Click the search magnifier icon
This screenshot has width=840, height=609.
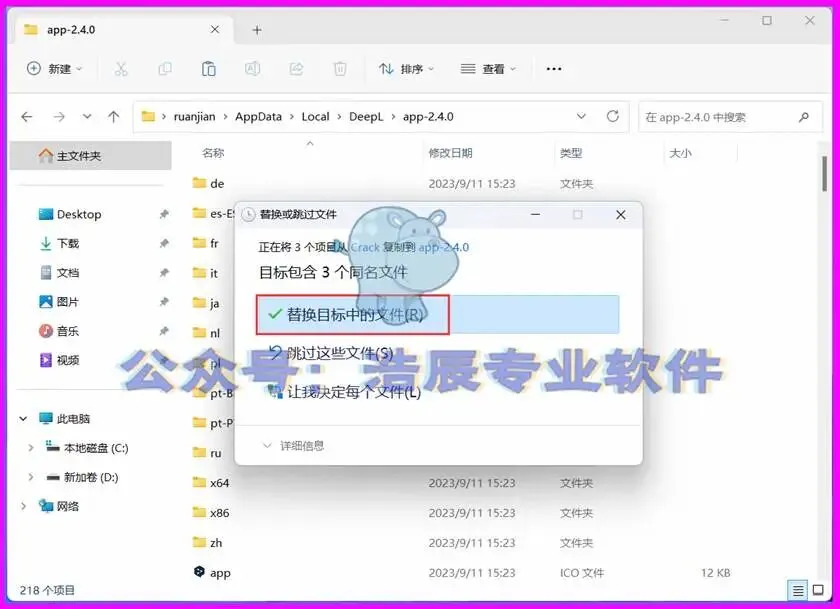pyautogui.click(x=804, y=117)
